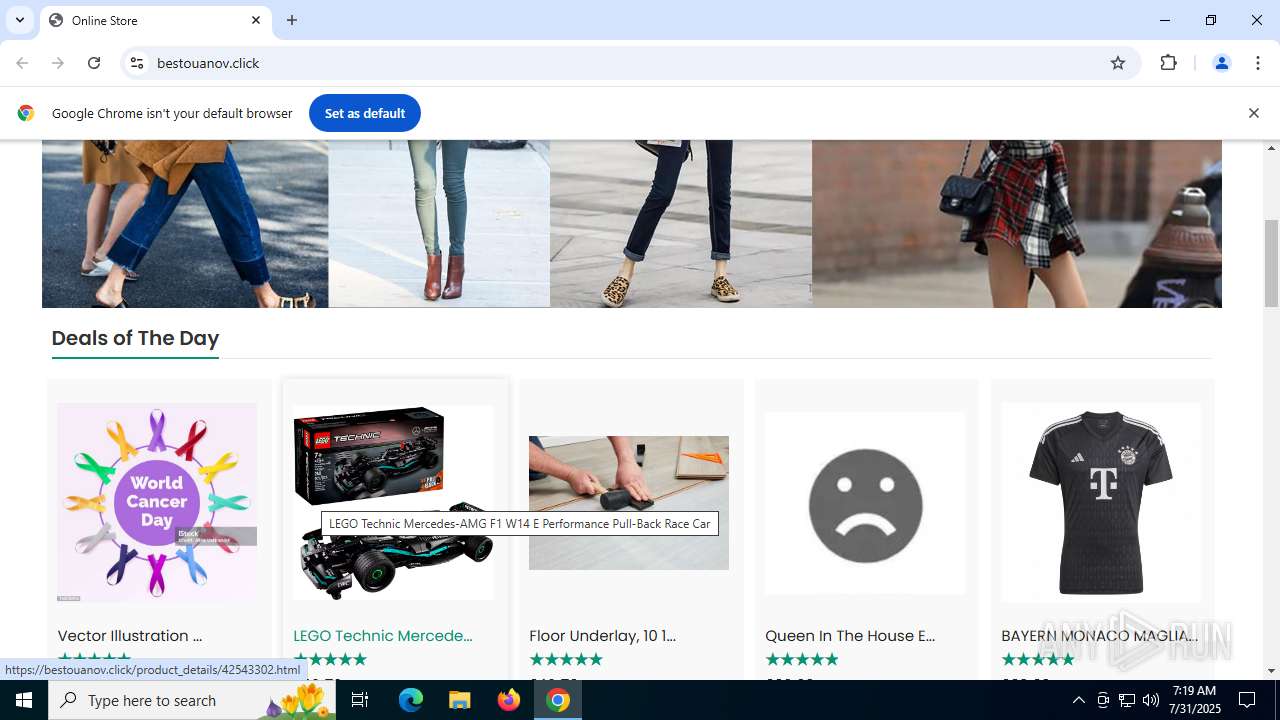The image size is (1280, 720).
Task: Open Floor Underlay, 10 1... product link
Action: click(603, 636)
